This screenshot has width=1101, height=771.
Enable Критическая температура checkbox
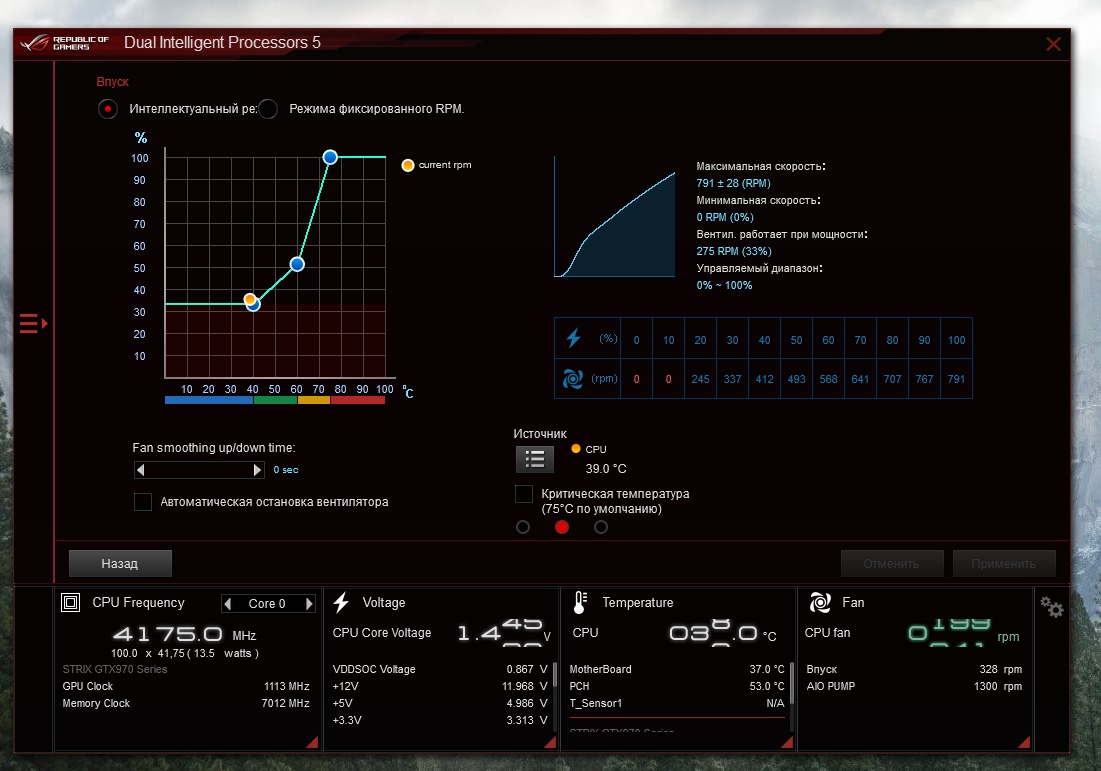[x=524, y=494]
